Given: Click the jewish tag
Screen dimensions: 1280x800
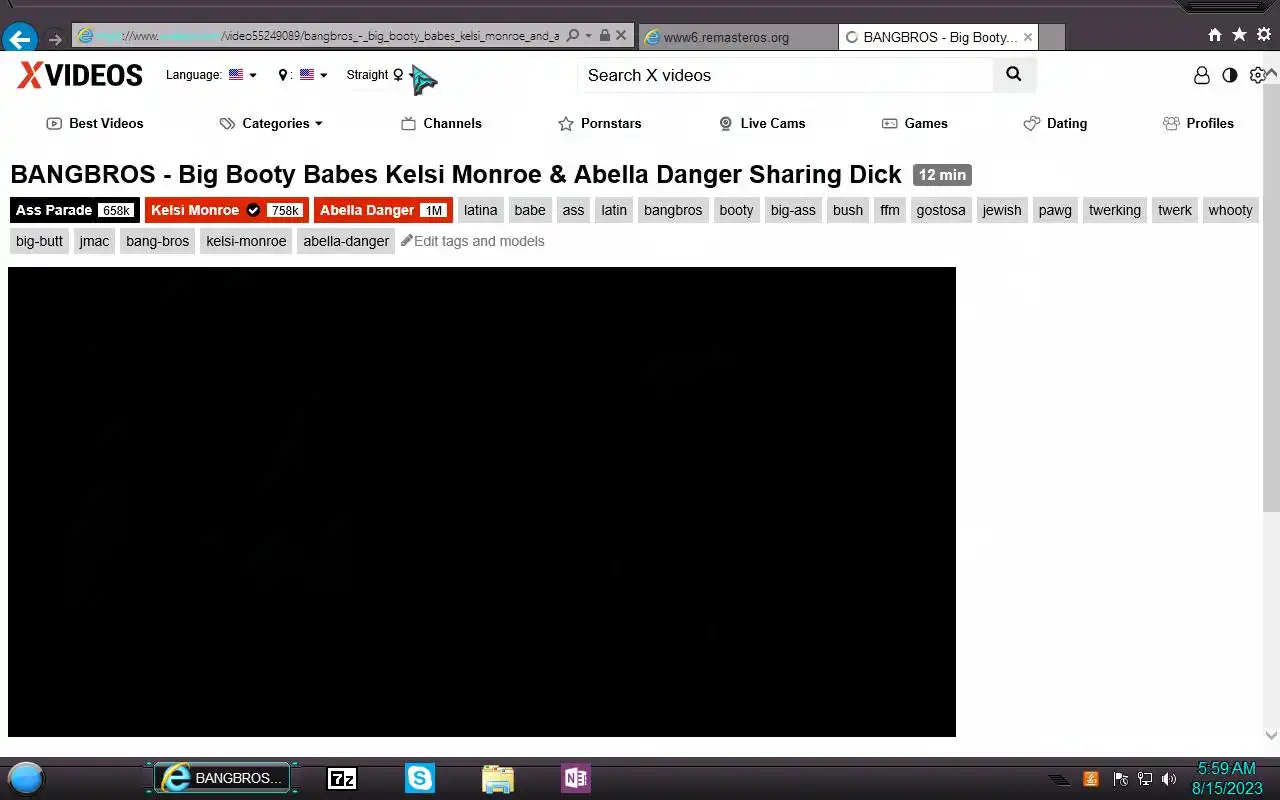Looking at the screenshot, I should [1002, 210].
